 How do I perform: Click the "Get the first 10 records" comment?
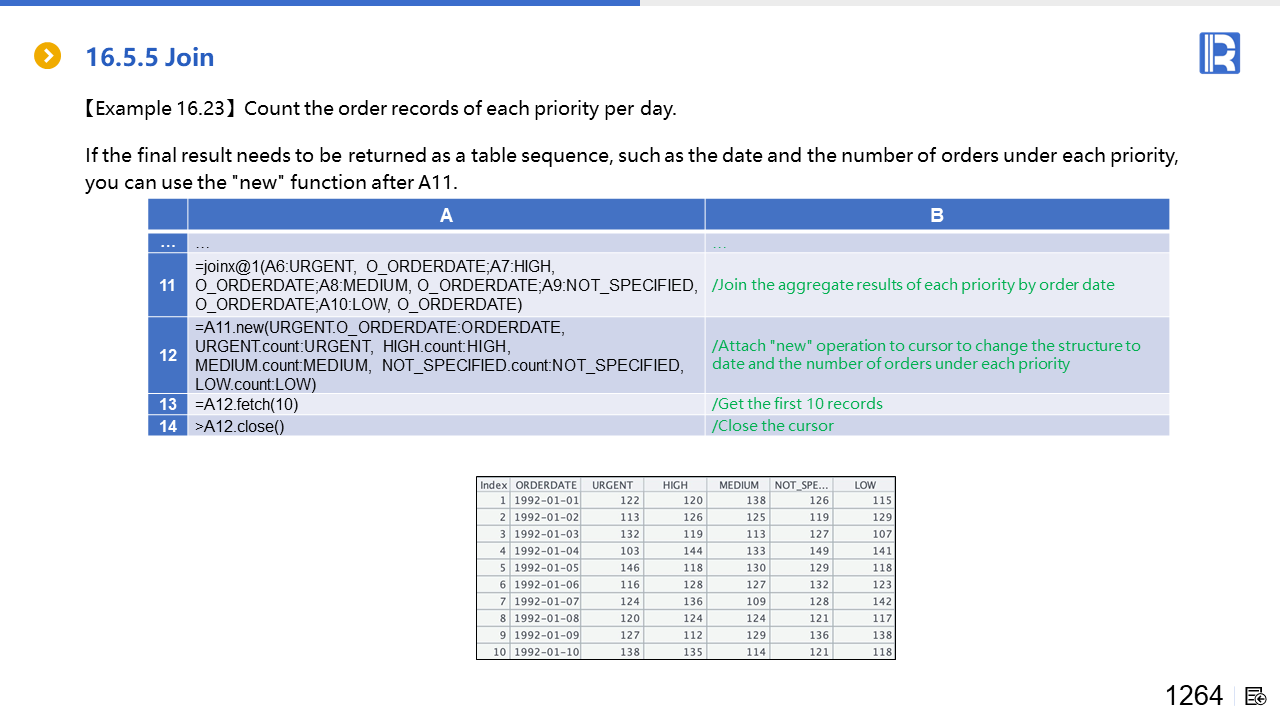(797, 404)
